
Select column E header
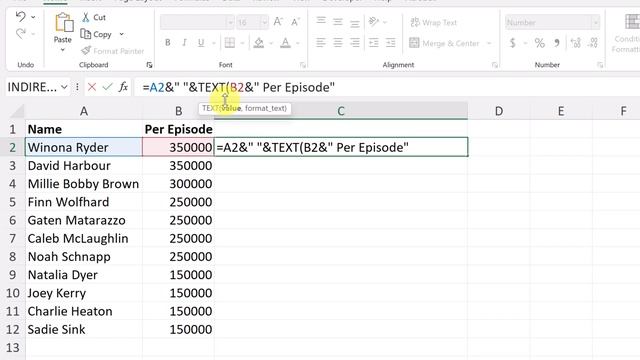pos(561,111)
